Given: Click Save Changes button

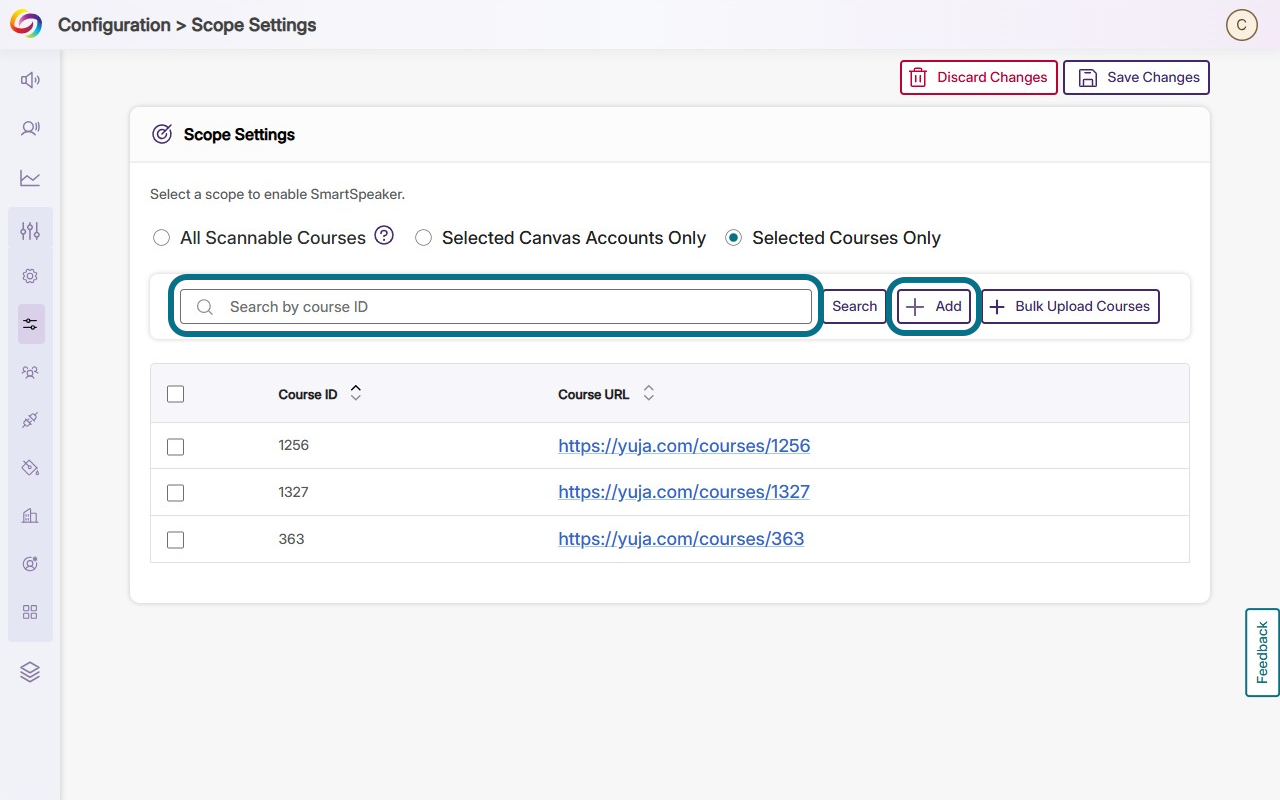Looking at the screenshot, I should tap(1137, 78).
